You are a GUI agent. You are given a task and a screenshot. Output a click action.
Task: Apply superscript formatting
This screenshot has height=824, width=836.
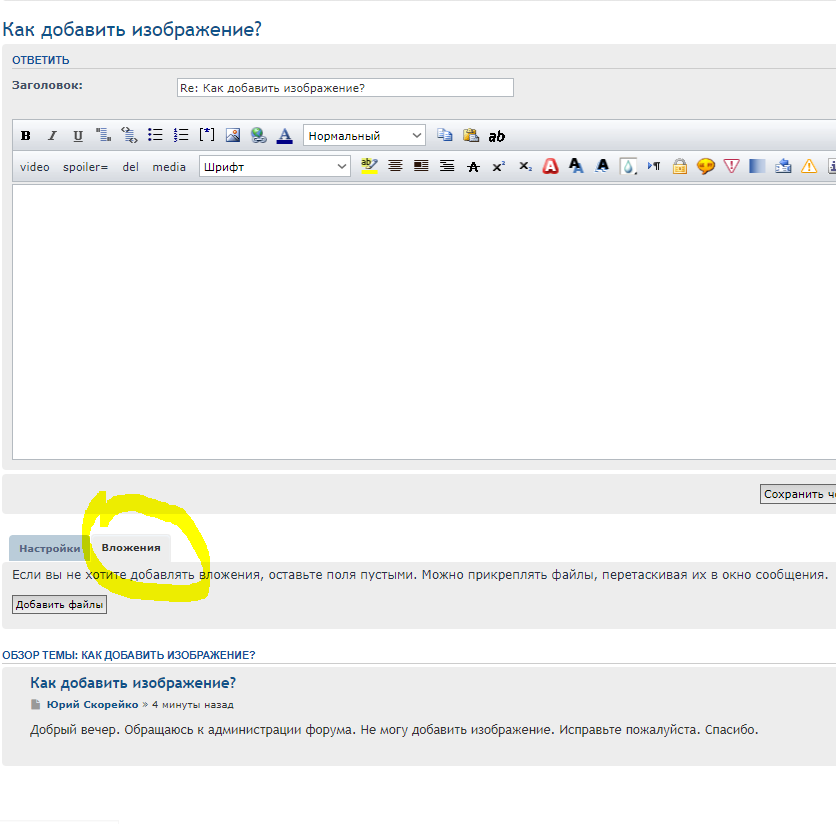click(x=498, y=167)
